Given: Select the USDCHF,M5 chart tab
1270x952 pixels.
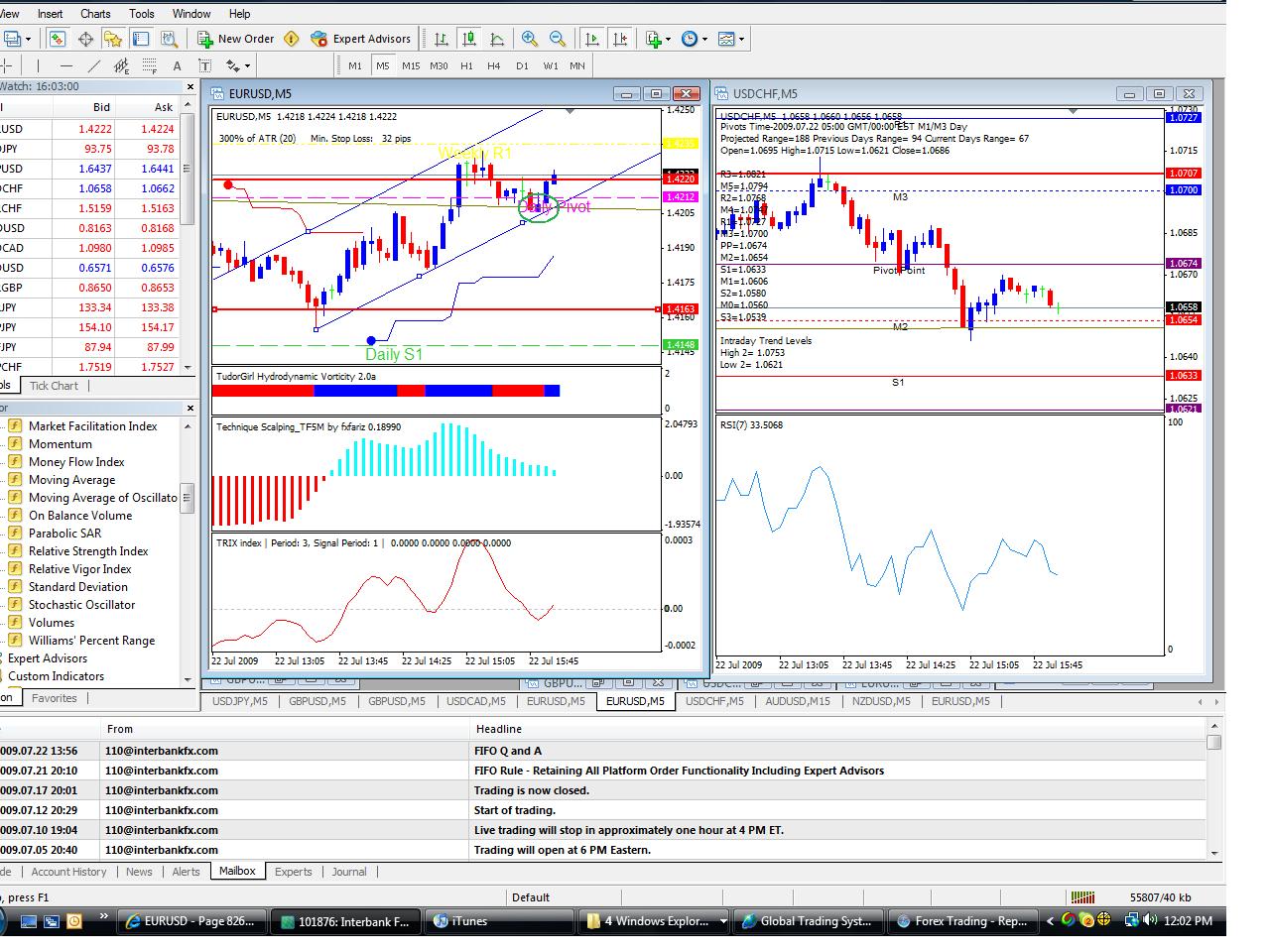Looking at the screenshot, I should (x=714, y=701).
